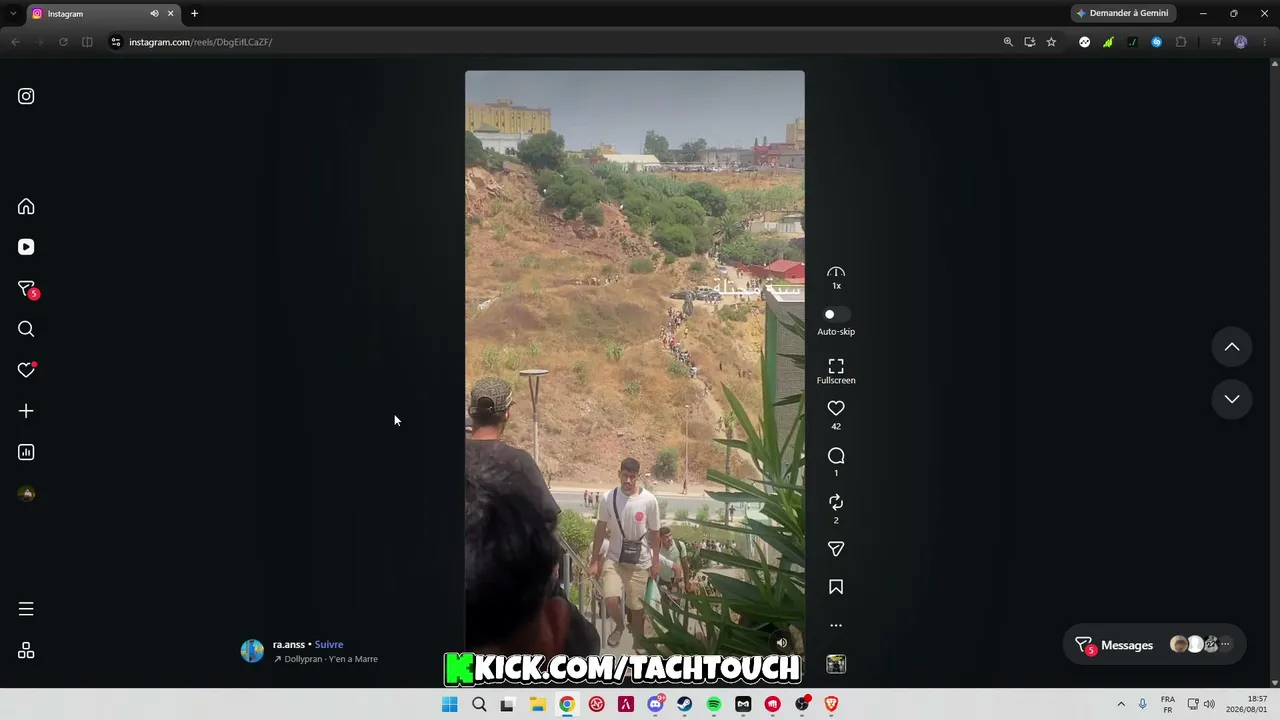Click the ra.anss profile picture

pos(252,651)
